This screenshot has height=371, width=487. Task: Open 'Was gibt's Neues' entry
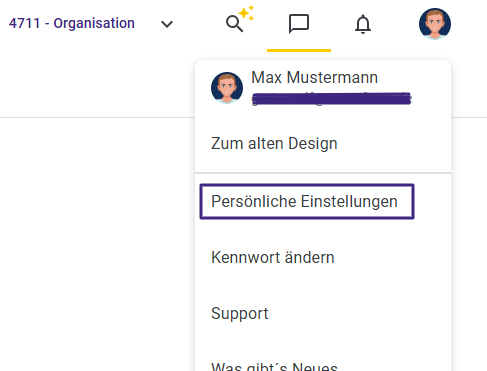274,367
